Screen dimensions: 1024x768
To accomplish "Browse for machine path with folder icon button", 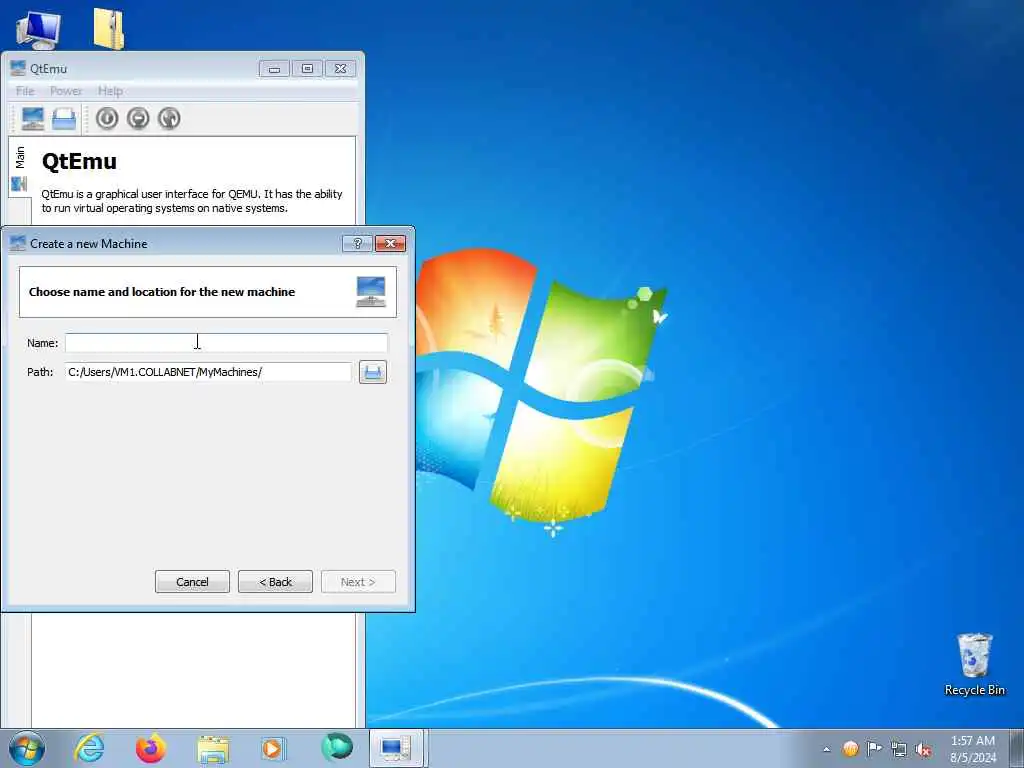I will click(373, 372).
